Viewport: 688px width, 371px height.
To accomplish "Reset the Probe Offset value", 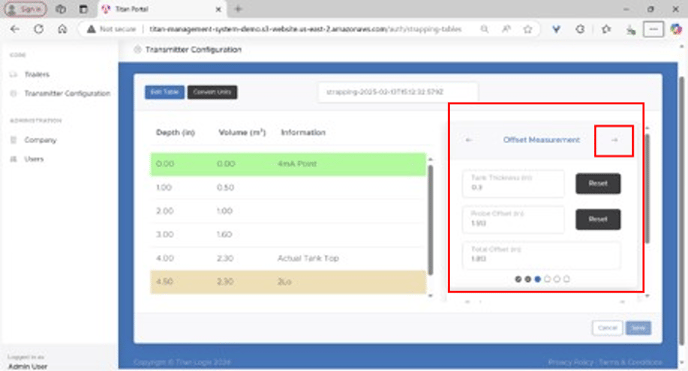I will [x=598, y=219].
